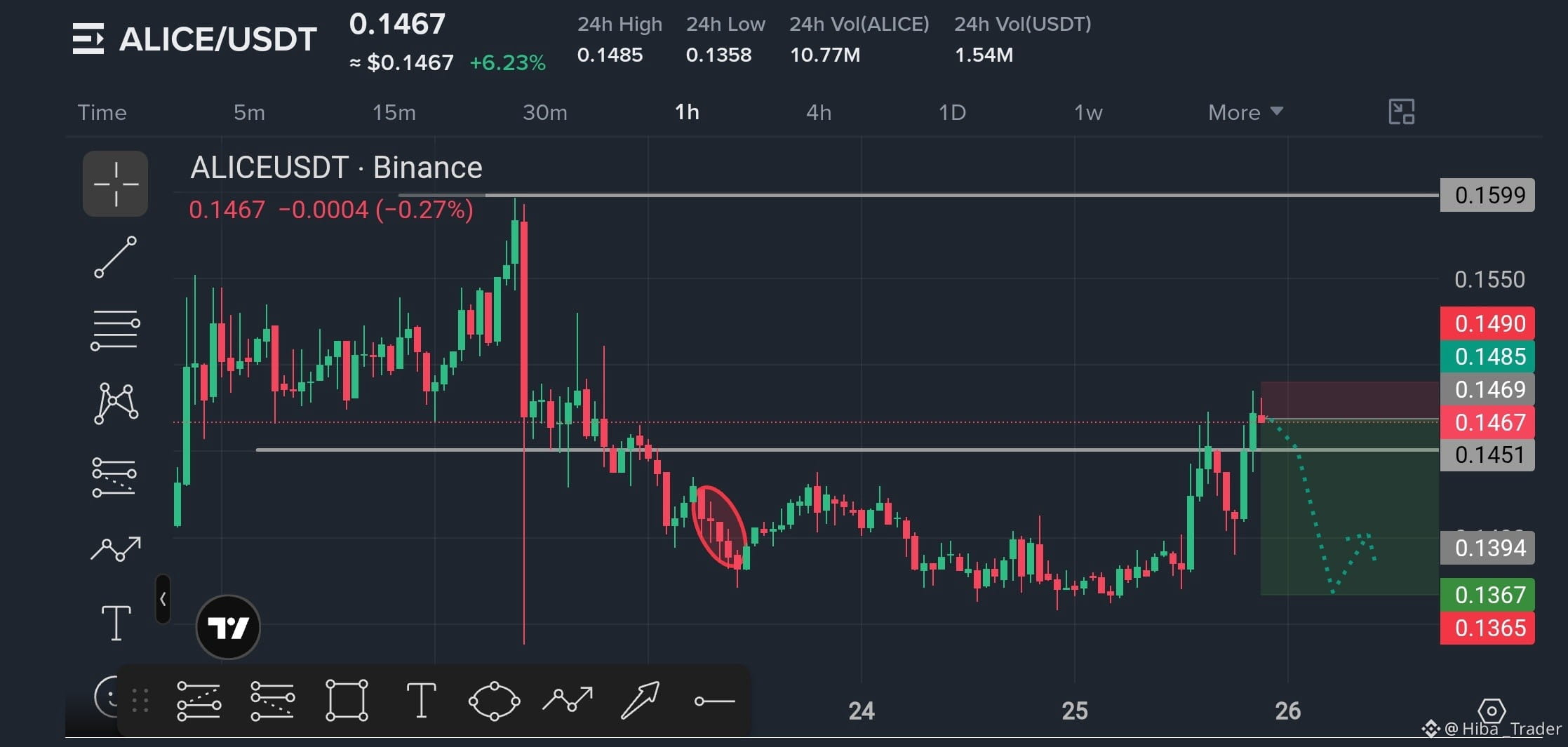Viewport: 1568px width, 747px height.
Task: Click the chart change value −0.0004 (−0.27%)
Action: [x=375, y=210]
